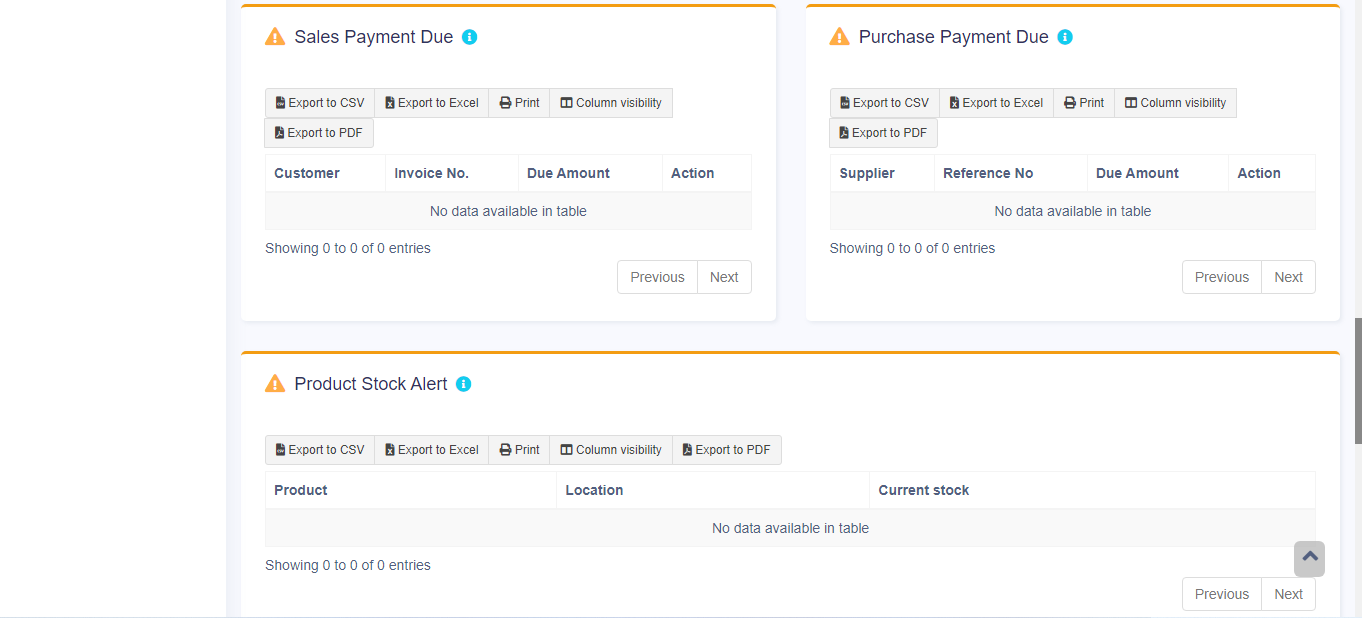Open Column visibility in Sales Payment Due
This screenshot has height=618, width=1366.
click(x=611, y=103)
